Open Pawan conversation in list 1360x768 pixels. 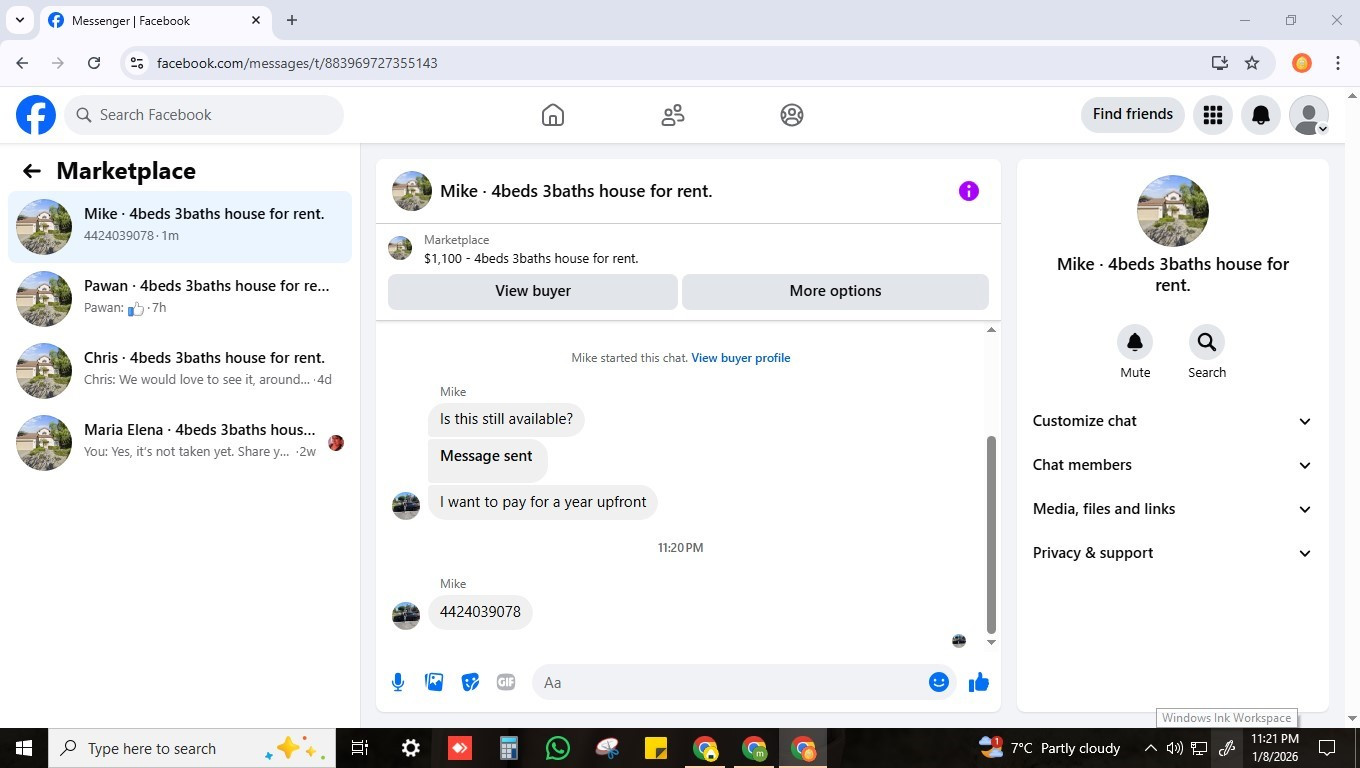[x=180, y=299]
